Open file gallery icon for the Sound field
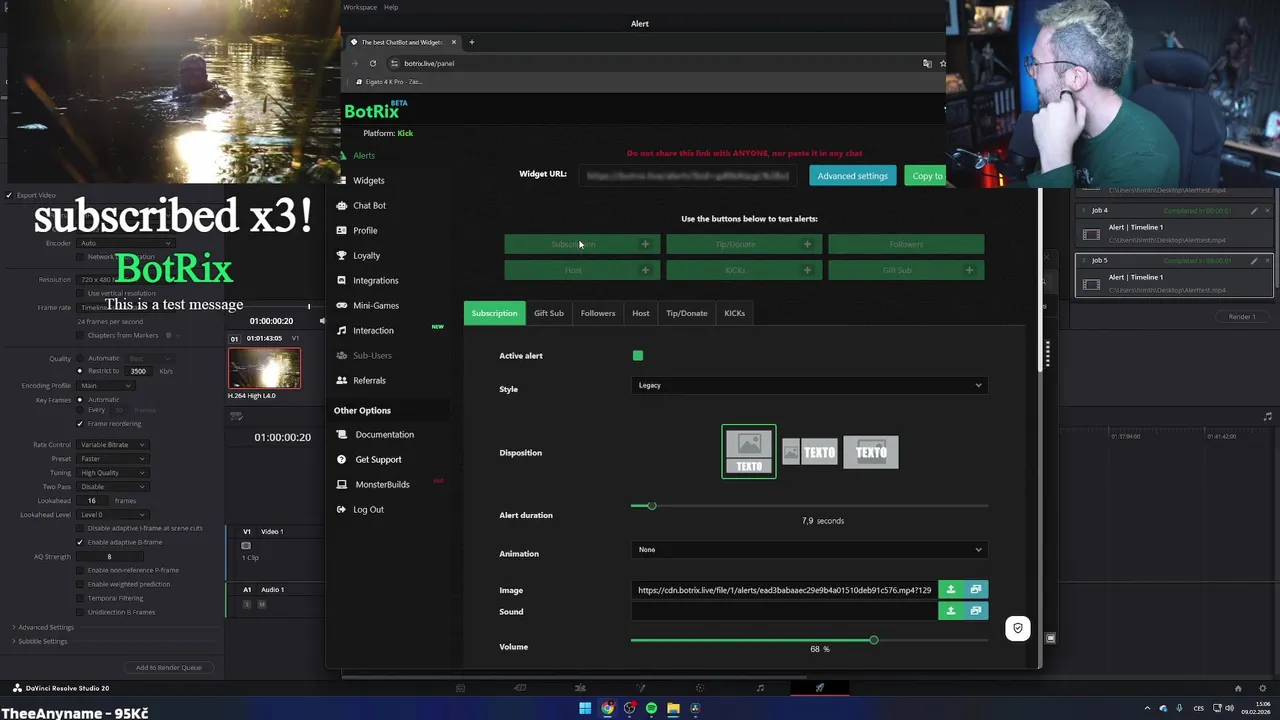This screenshot has height=720, width=1280. point(976,610)
